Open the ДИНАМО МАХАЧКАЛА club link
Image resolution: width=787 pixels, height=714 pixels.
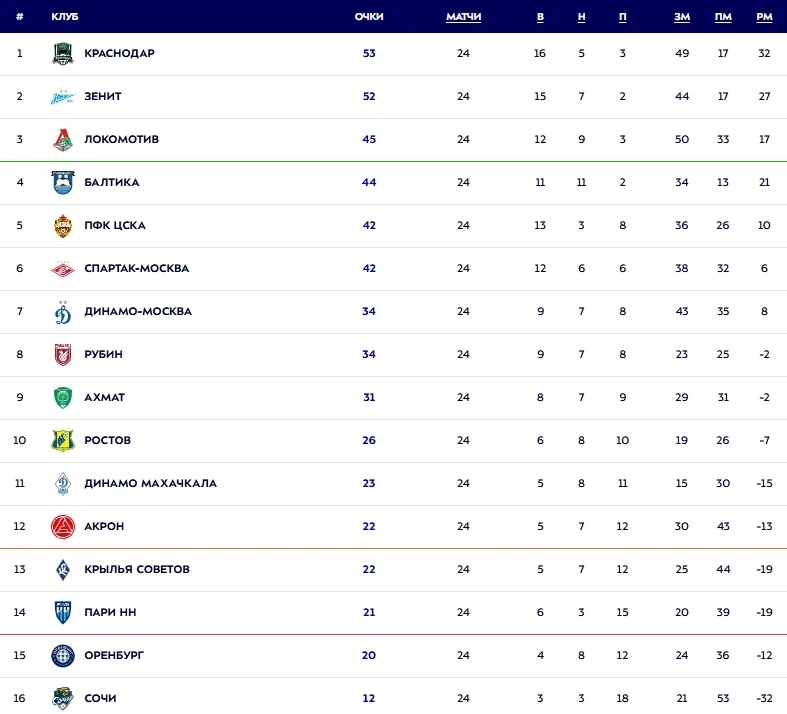coord(151,483)
